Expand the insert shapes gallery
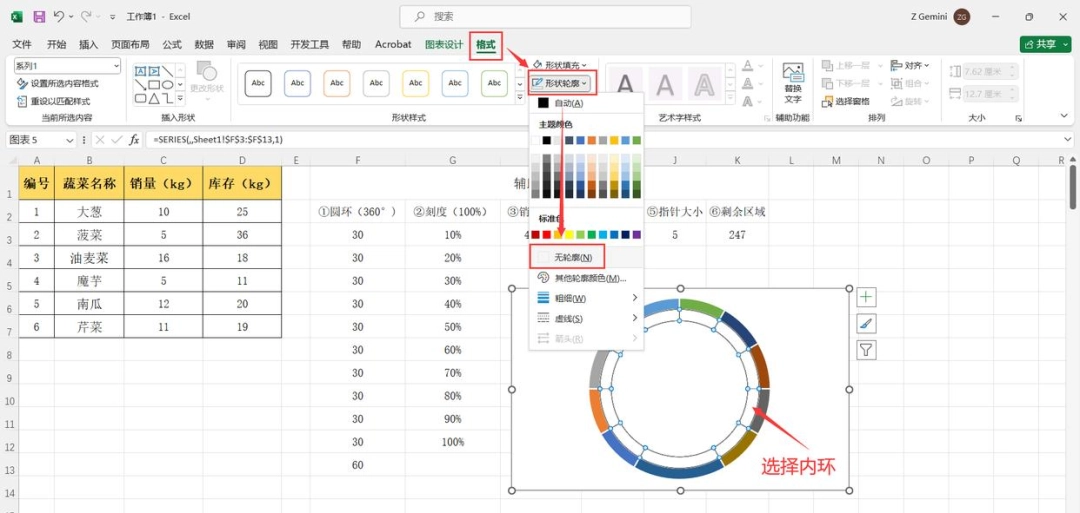The width and height of the screenshot is (1080, 513). pos(180,99)
